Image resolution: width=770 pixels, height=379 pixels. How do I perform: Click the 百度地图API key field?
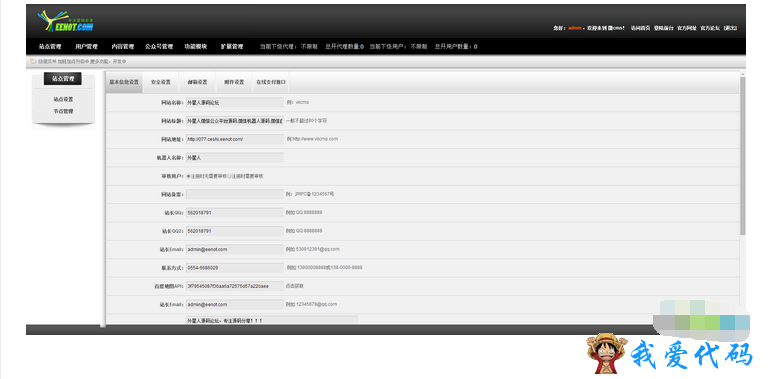pyautogui.click(x=234, y=286)
